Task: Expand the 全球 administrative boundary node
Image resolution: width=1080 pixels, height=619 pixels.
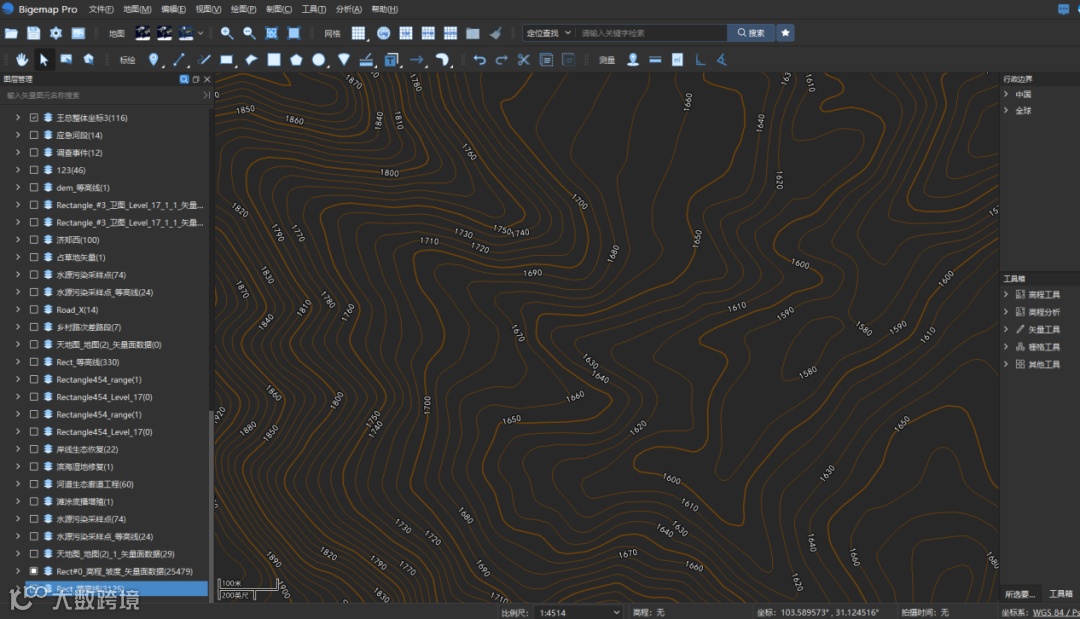Action: click(x=1006, y=110)
